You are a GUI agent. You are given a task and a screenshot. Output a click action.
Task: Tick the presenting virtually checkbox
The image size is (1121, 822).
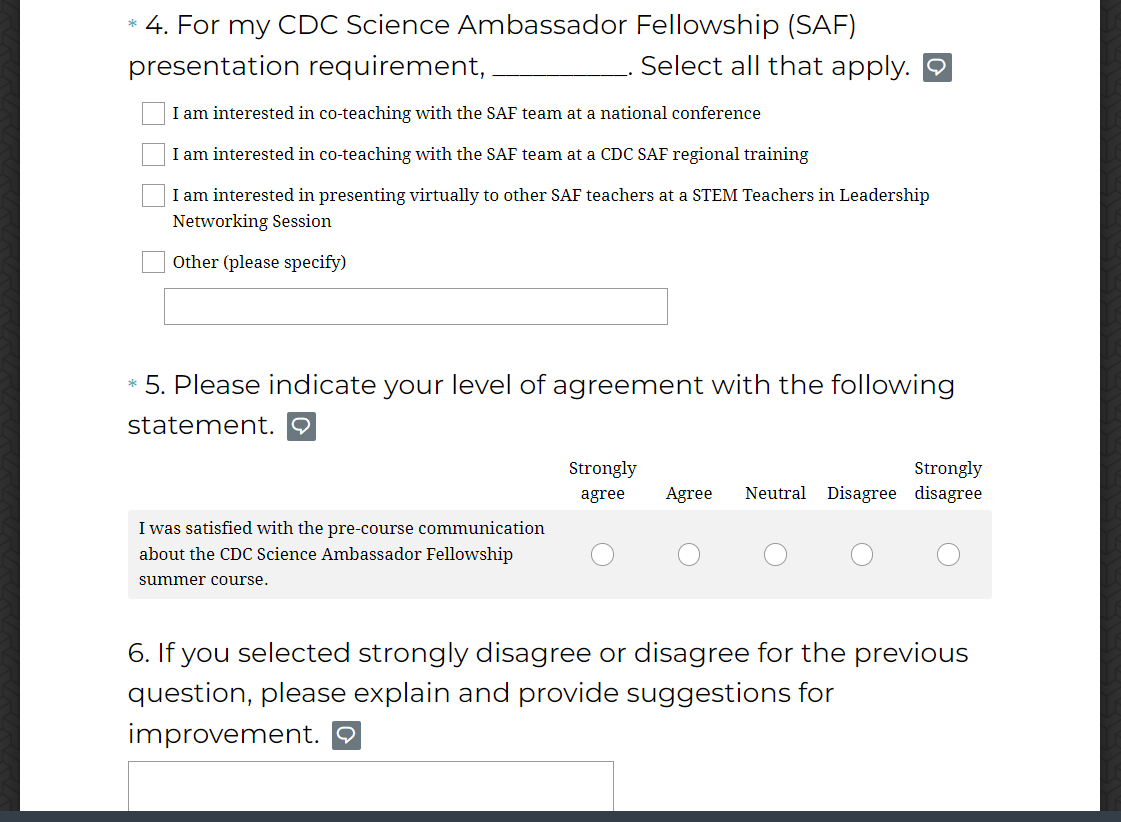point(153,196)
